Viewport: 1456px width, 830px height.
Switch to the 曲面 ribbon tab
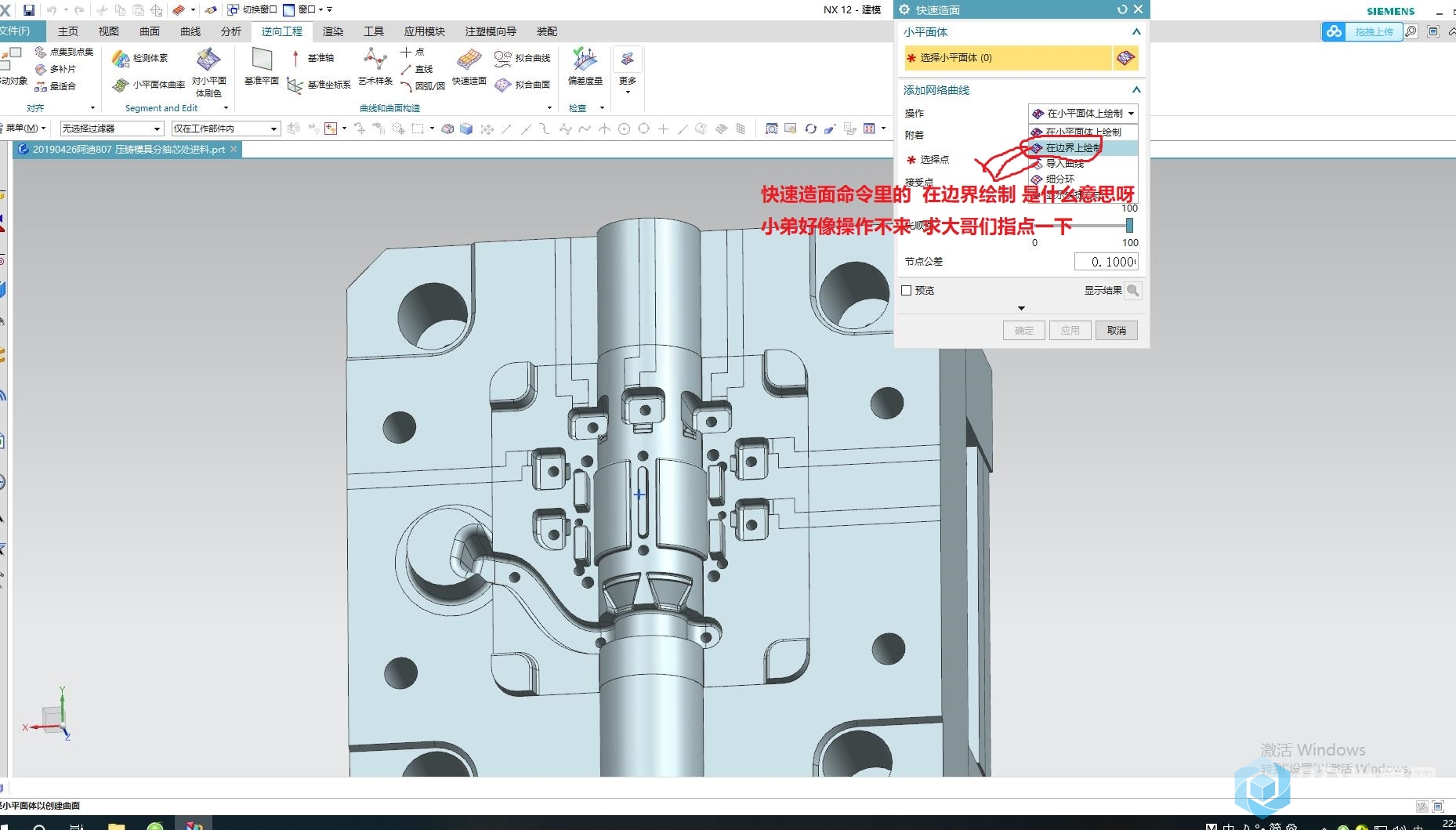(150, 31)
